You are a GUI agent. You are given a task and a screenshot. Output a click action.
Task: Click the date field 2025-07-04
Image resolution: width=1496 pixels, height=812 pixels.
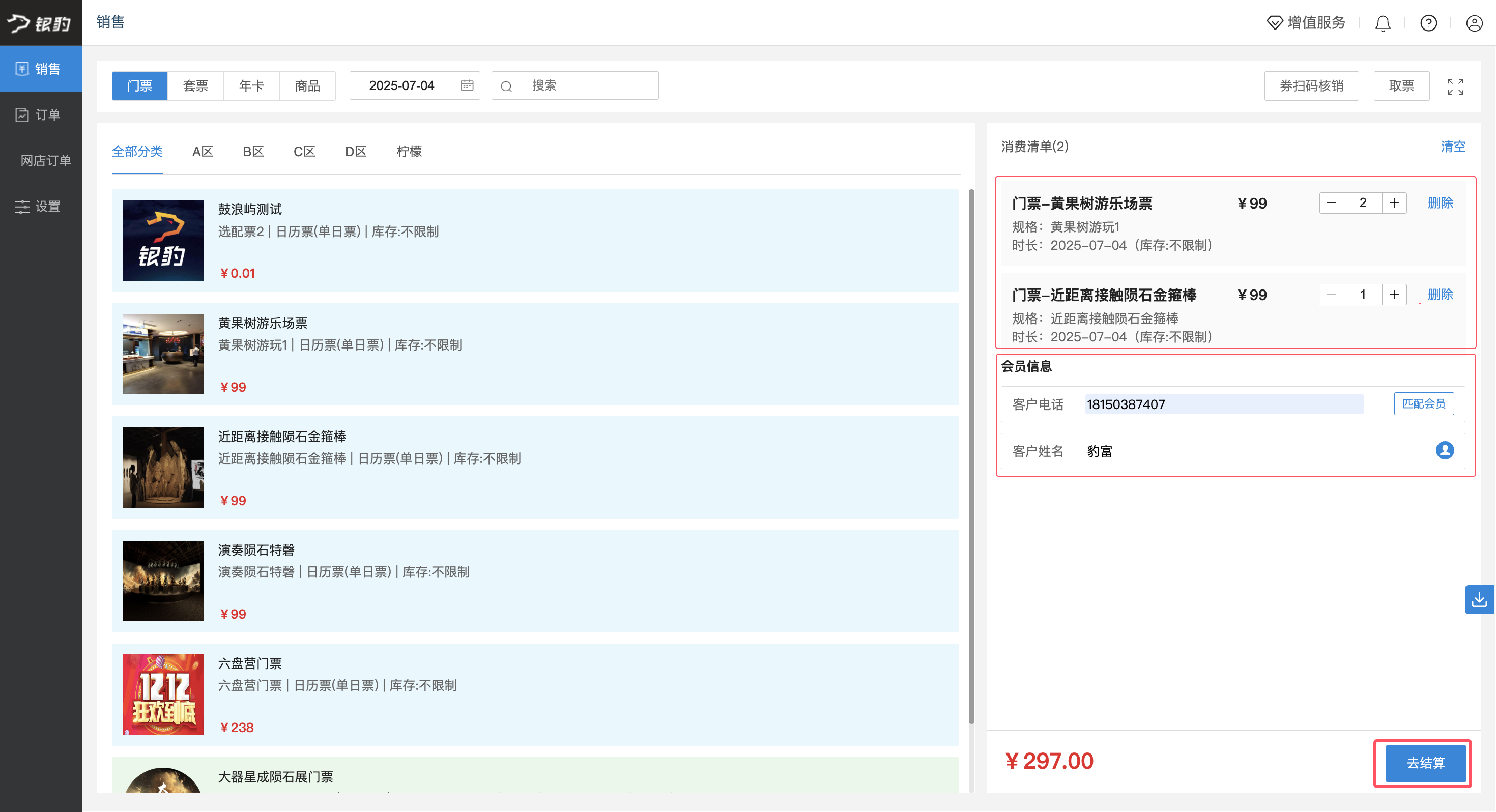415,86
